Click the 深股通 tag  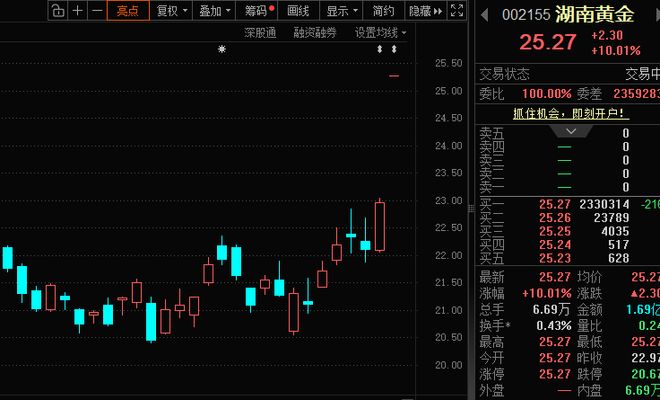[x=260, y=33]
